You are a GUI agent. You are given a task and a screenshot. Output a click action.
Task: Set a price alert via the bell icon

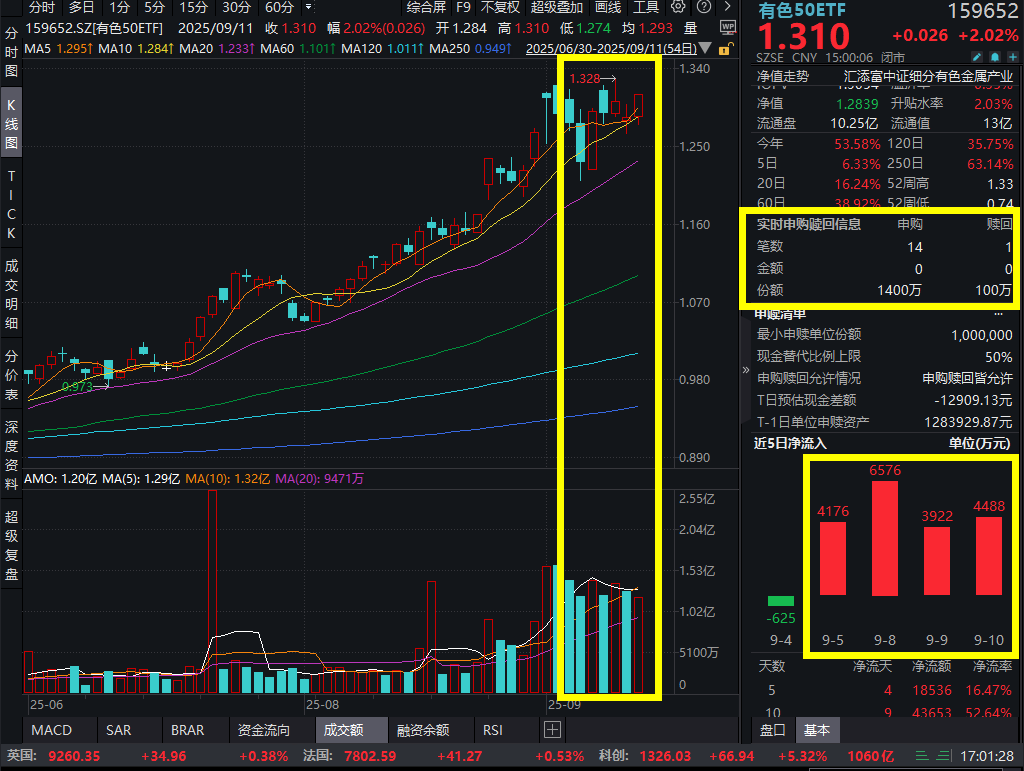[x=995, y=58]
